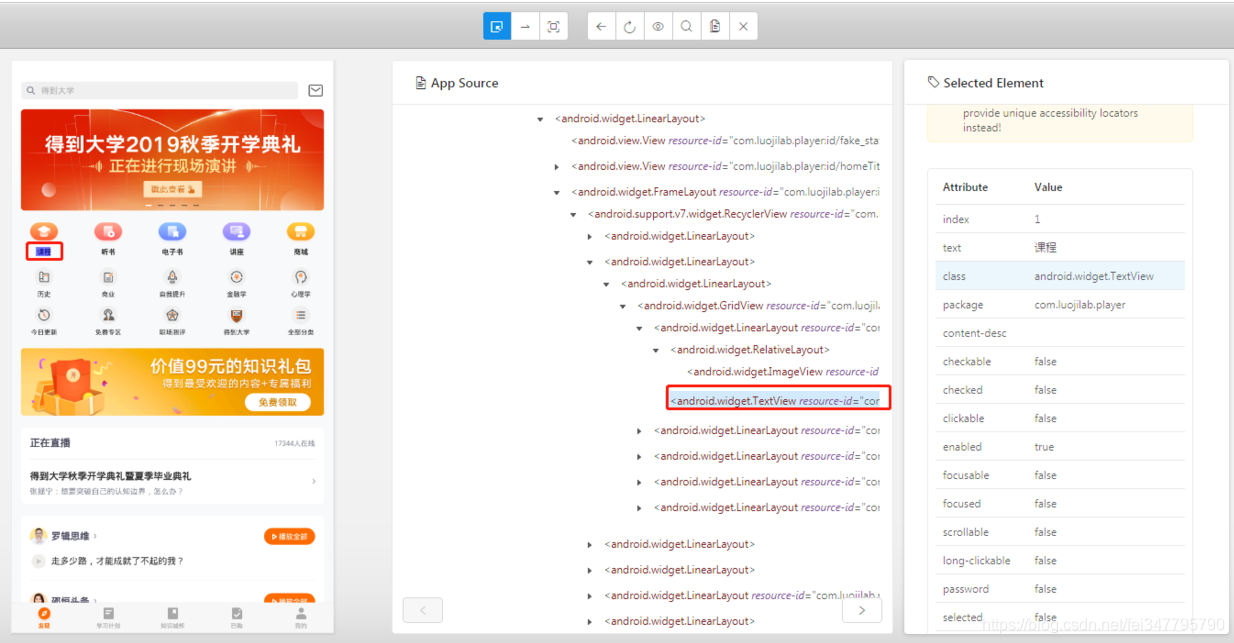1234x643 pixels.
Task: Tap the 心理学 icon
Action: click(x=301, y=277)
